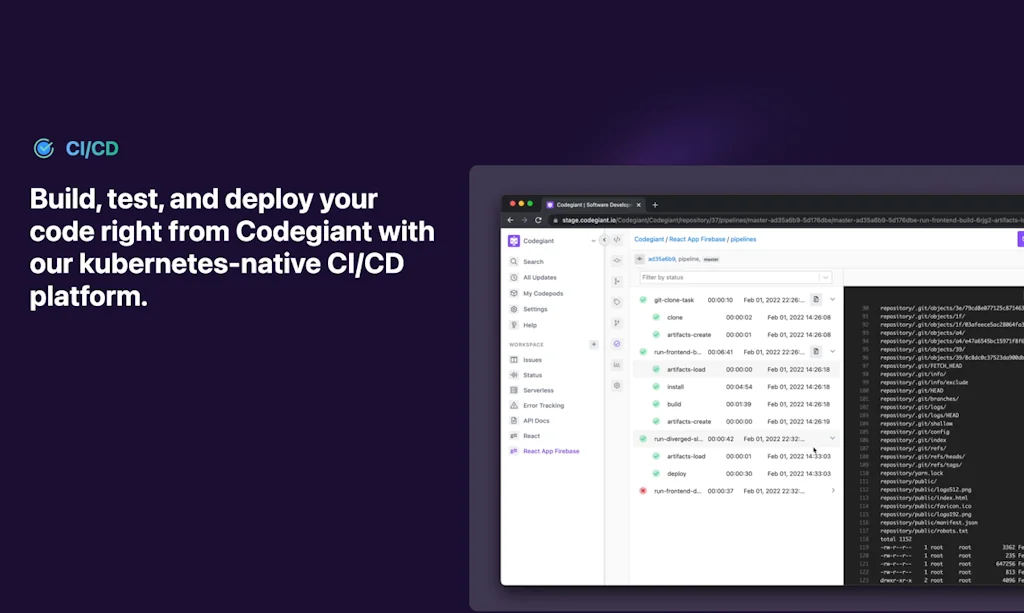The height and width of the screenshot is (613, 1024).
Task: Select artifacts-create step with duration 00:00:01
Action: tap(736, 335)
